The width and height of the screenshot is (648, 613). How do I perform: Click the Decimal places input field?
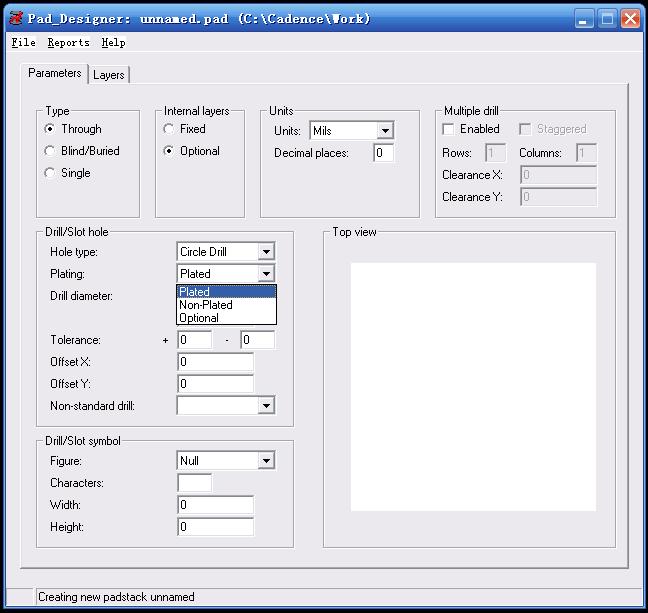pyautogui.click(x=383, y=153)
